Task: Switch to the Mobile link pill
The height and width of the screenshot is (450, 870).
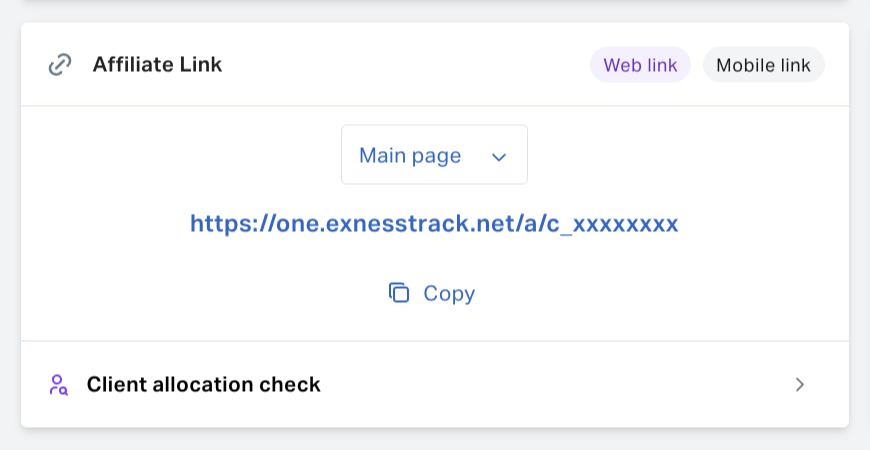Action: tap(763, 65)
